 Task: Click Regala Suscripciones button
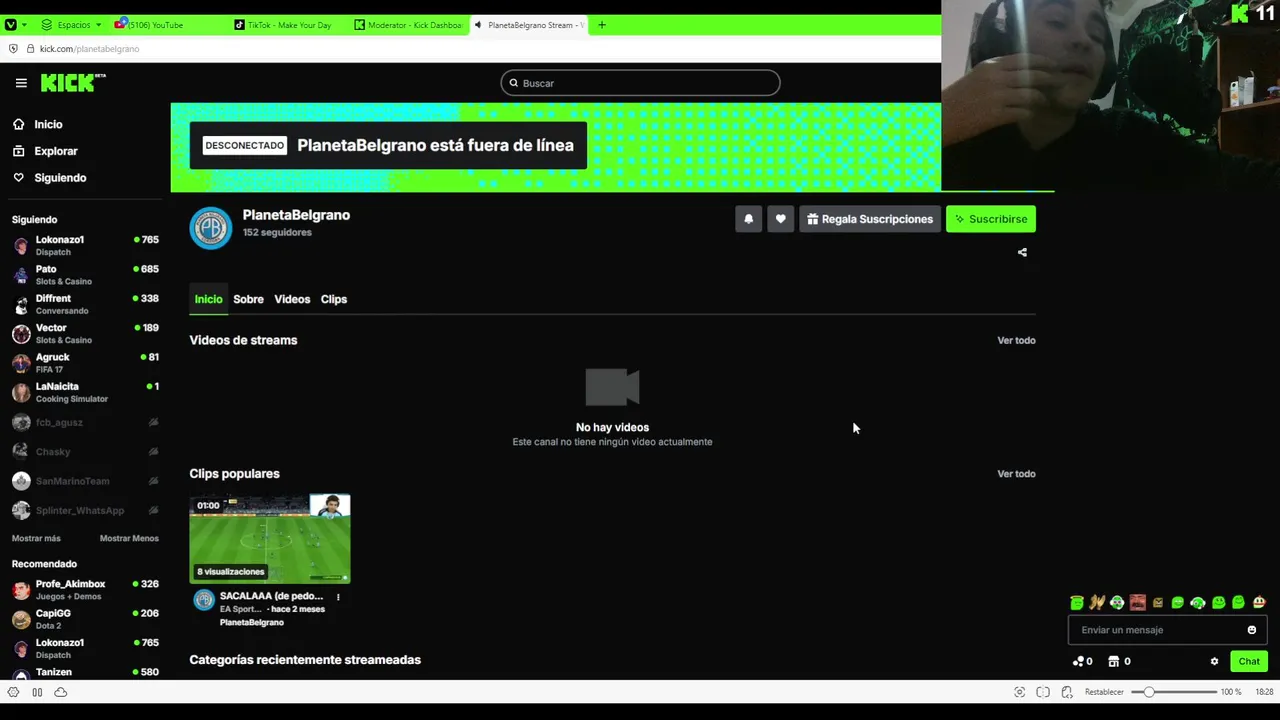tap(870, 219)
